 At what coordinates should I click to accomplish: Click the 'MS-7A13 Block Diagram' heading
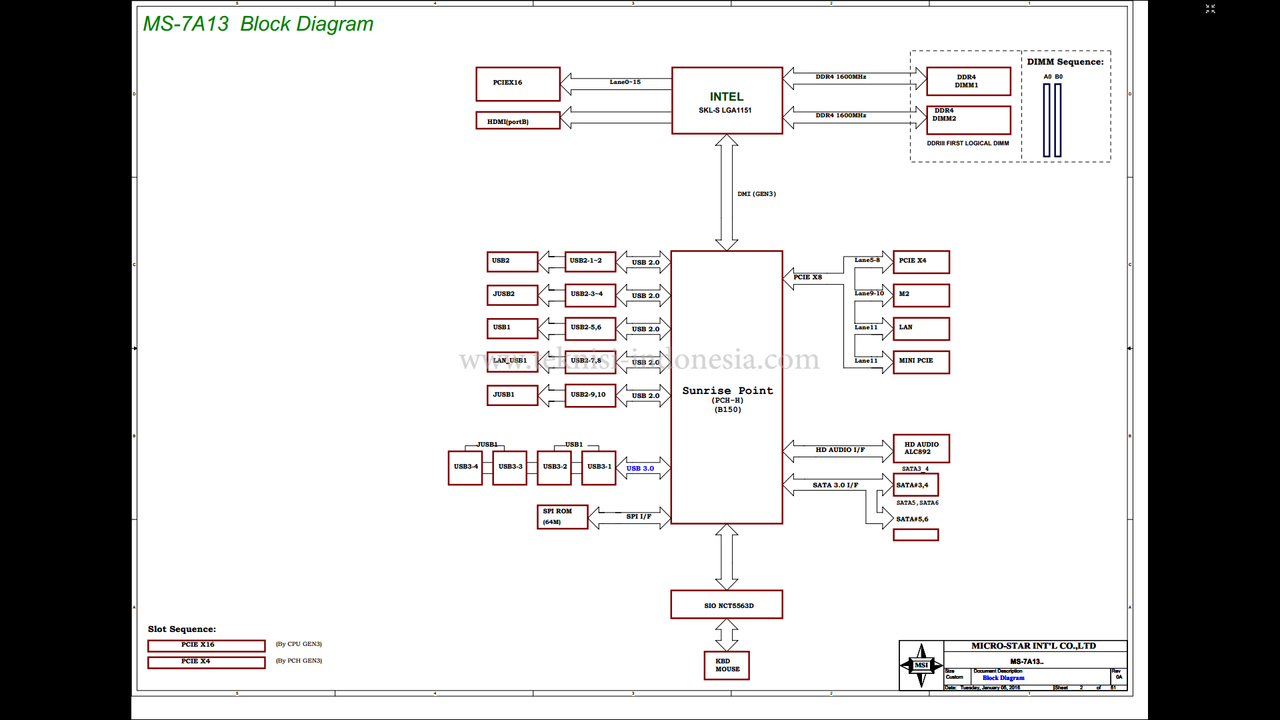258,23
